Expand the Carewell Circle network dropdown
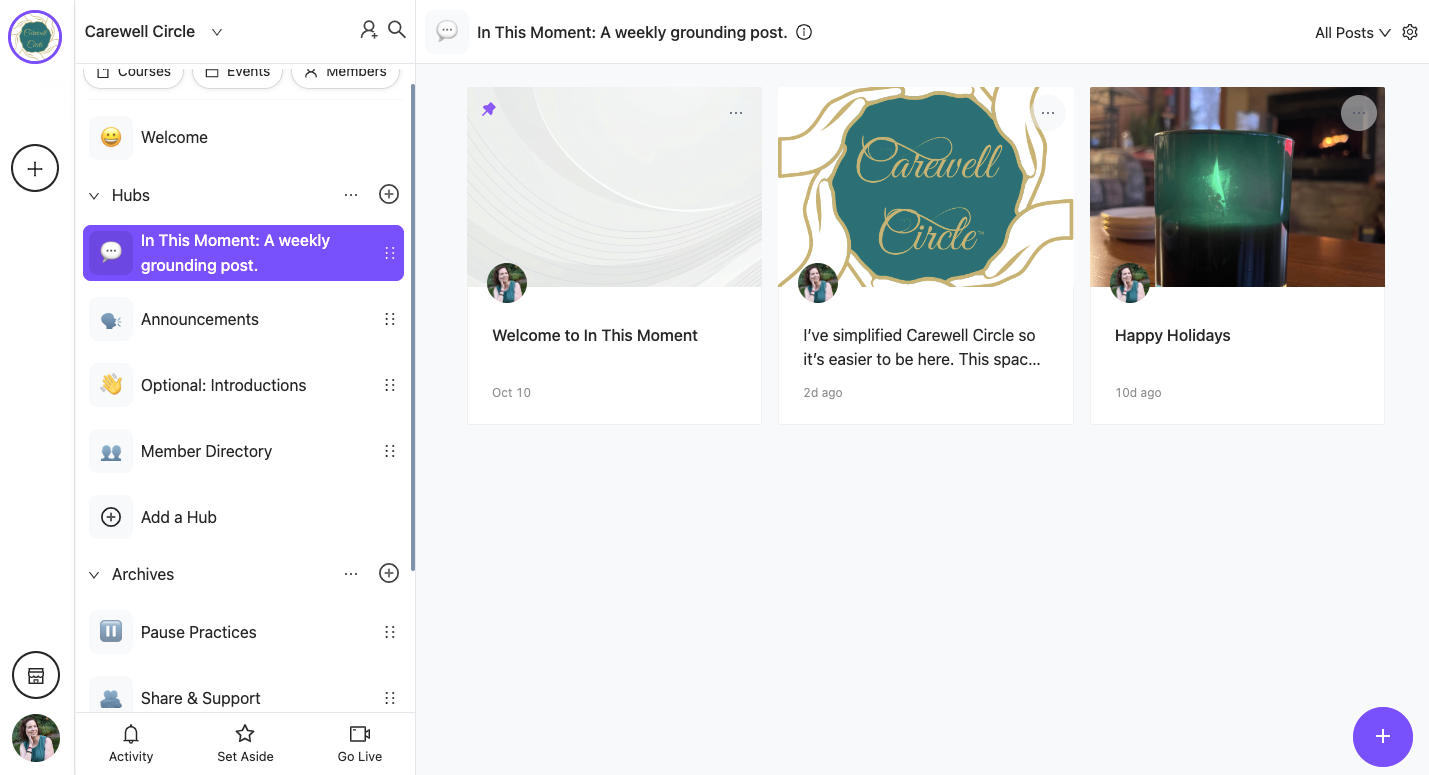Image resolution: width=1429 pixels, height=775 pixels. tap(217, 32)
